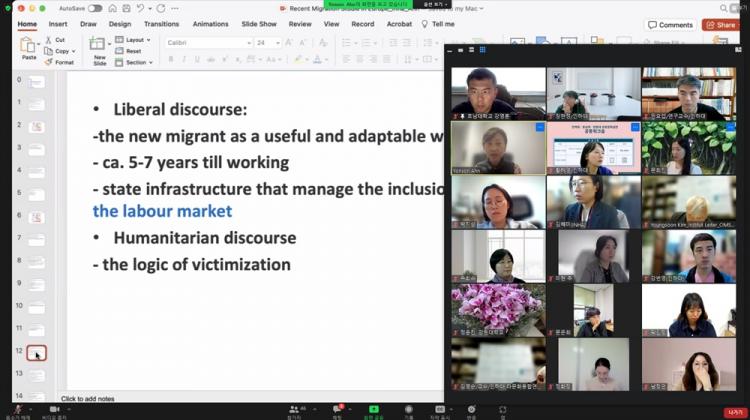Screen dimensions: 750x420
Task: Toggle Italic text formatting
Action: [185, 59]
